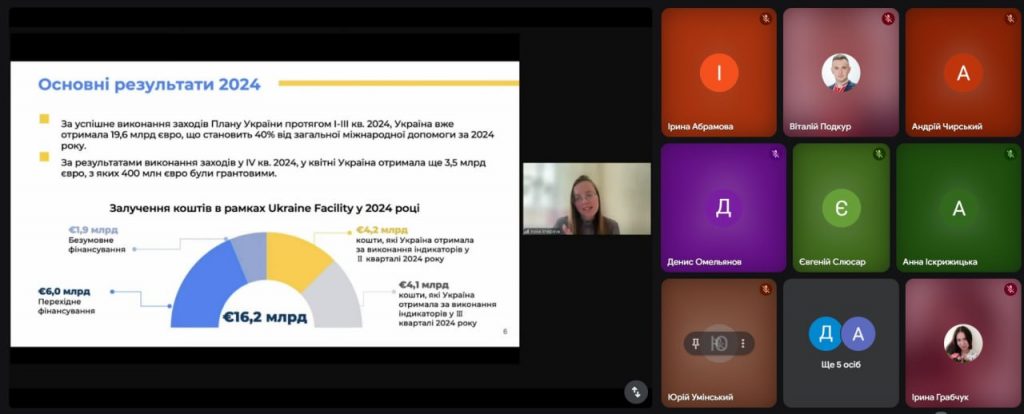Click the purple 'А' avatar in overflow tile

click(857, 334)
